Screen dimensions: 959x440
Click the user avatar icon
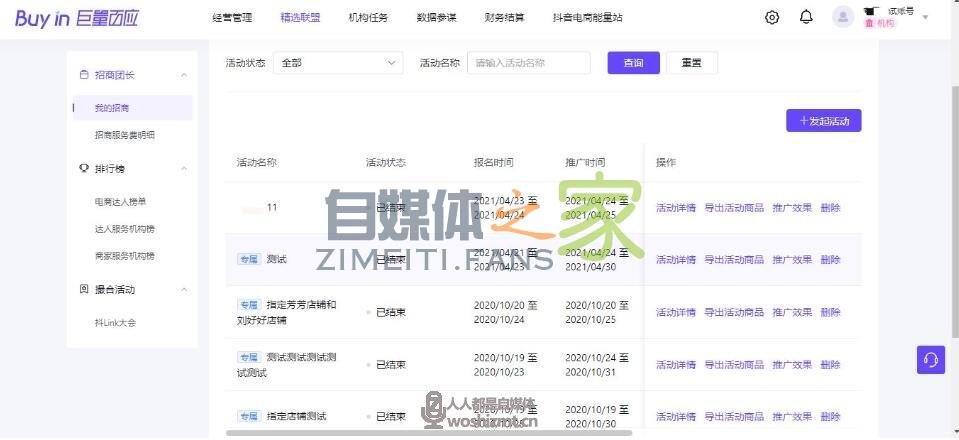(x=843, y=17)
